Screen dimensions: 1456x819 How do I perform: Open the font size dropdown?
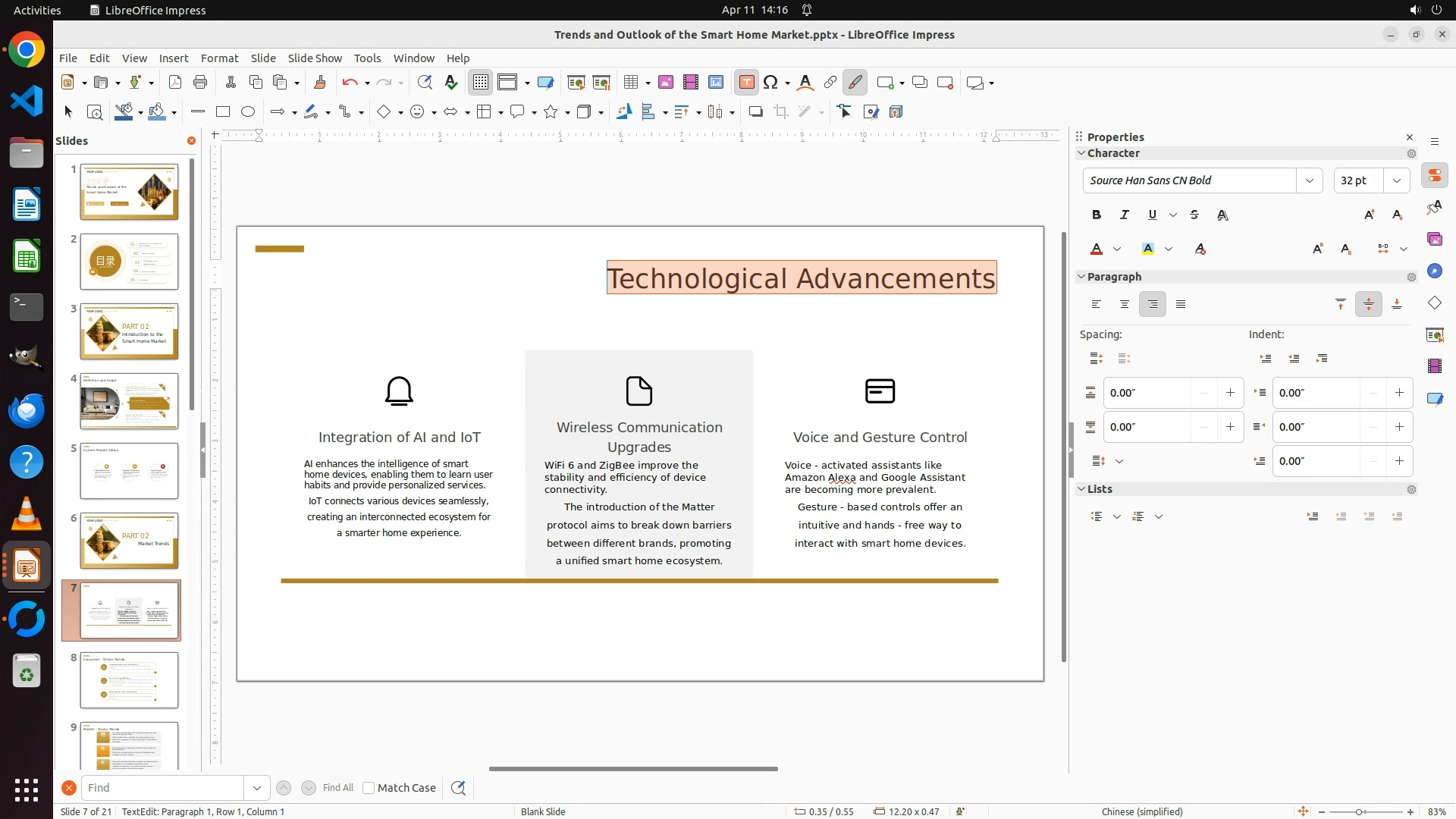coord(1396,180)
